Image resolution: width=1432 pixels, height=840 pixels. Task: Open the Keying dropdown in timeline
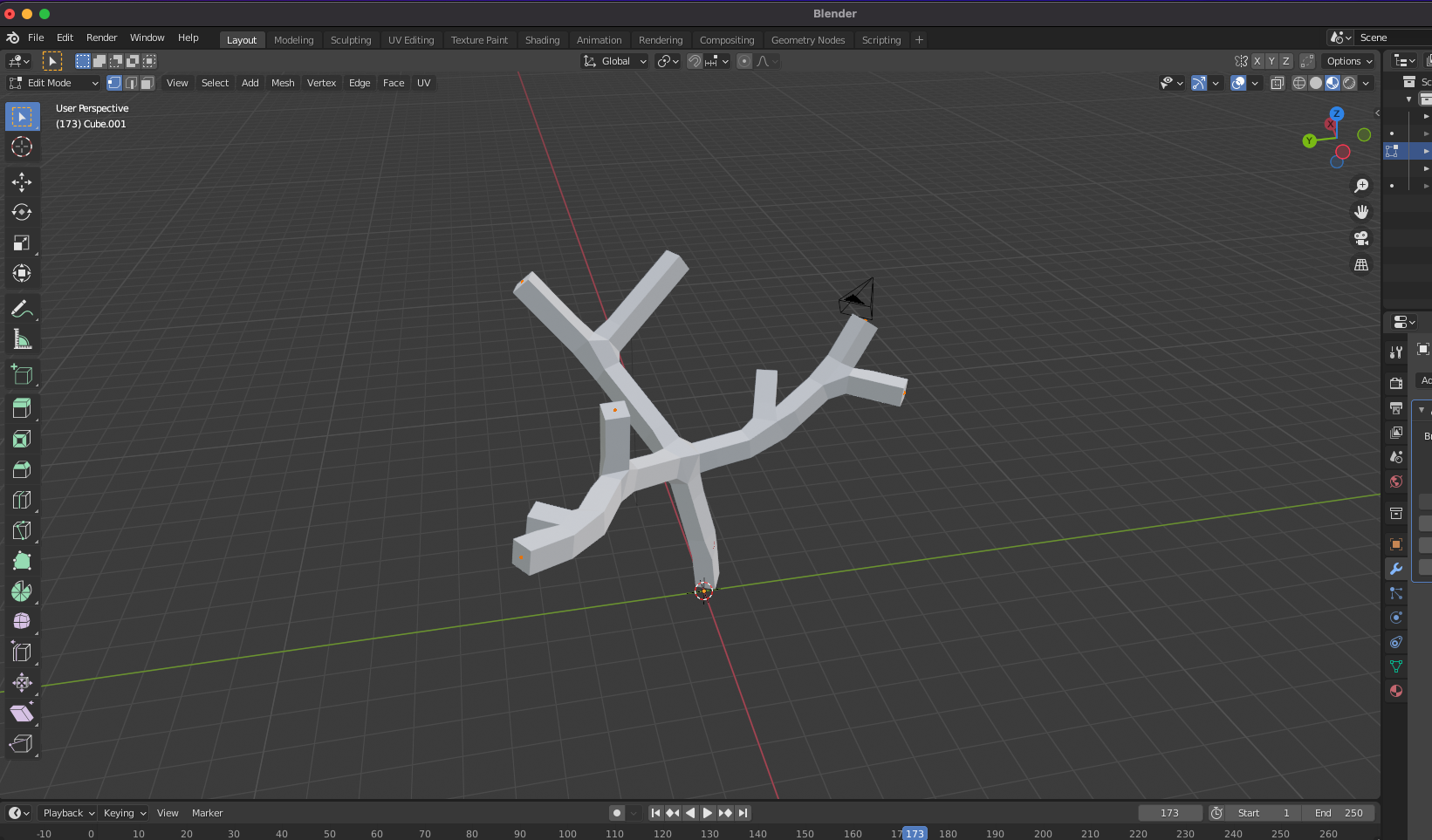click(x=124, y=813)
